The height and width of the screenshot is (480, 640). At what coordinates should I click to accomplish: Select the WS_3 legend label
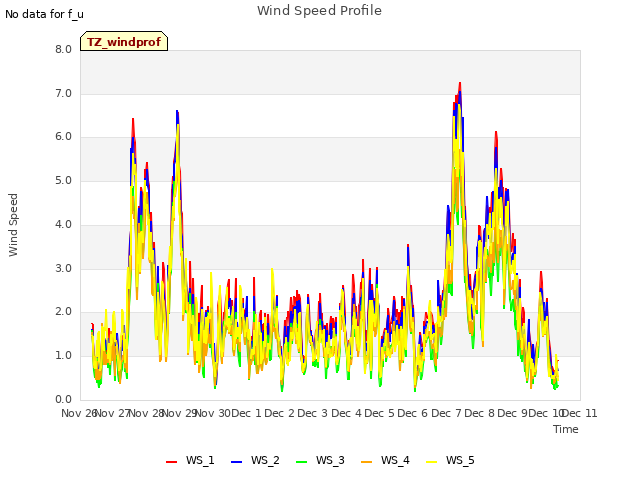click(330, 460)
